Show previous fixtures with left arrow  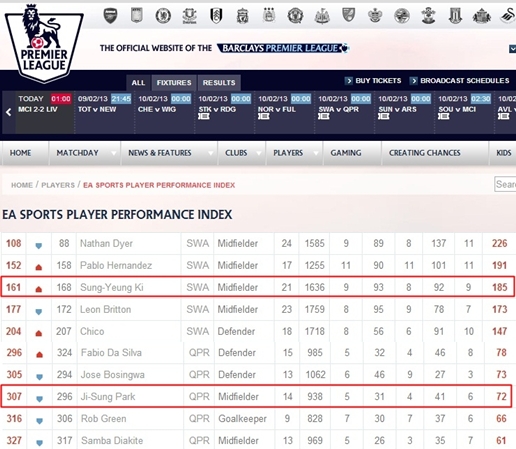[x=9, y=112]
